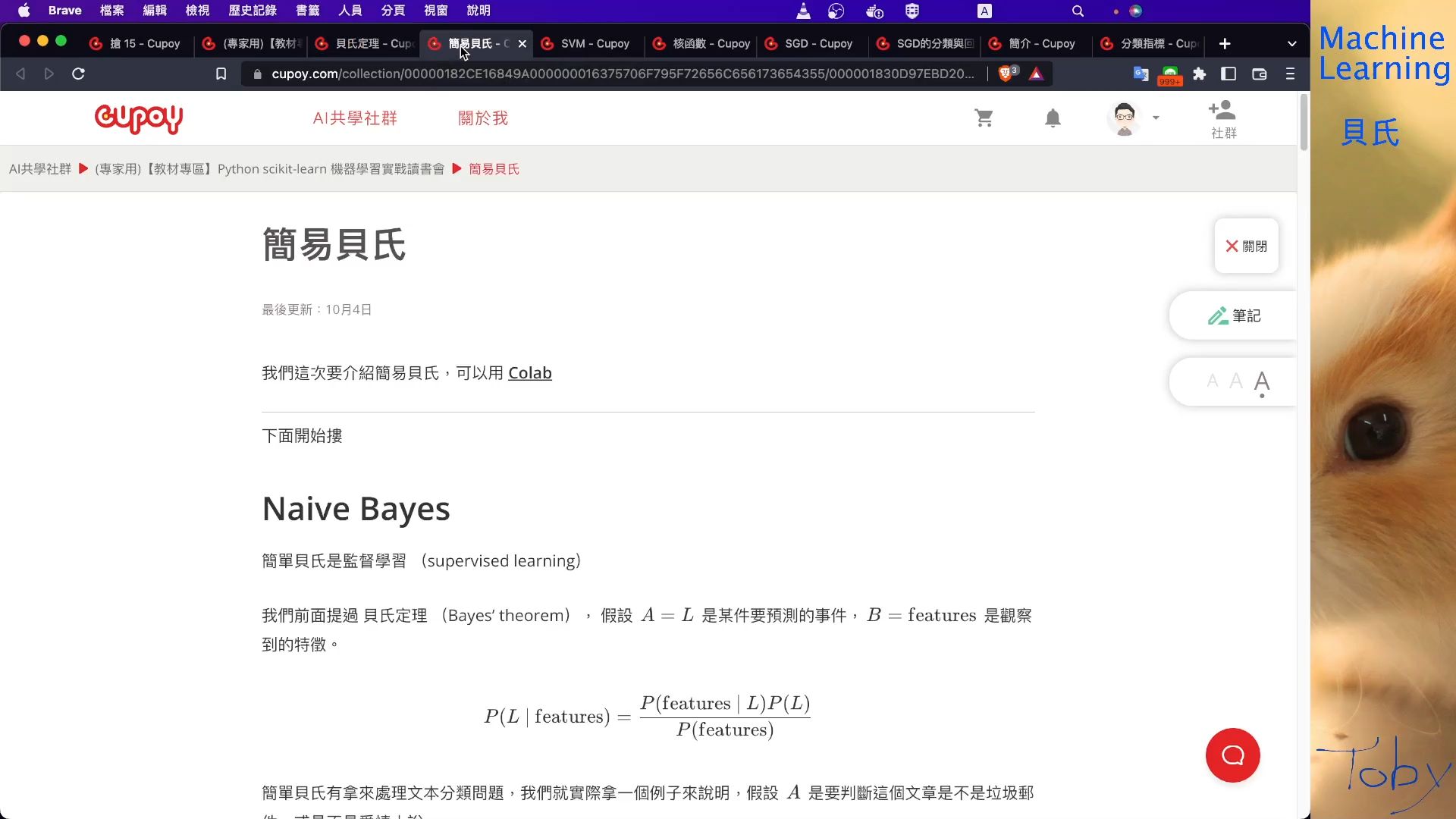
Task: Open the 社群 community panel
Action: 1223,118
